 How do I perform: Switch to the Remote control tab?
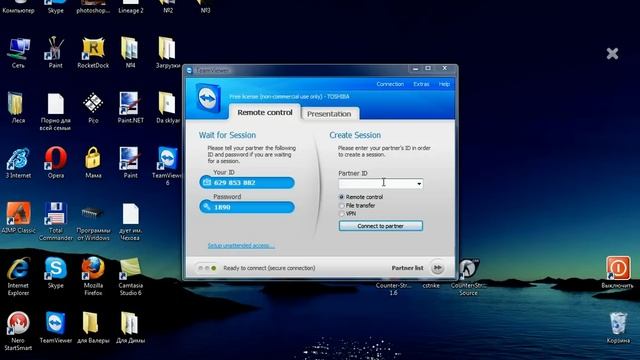coord(265,112)
